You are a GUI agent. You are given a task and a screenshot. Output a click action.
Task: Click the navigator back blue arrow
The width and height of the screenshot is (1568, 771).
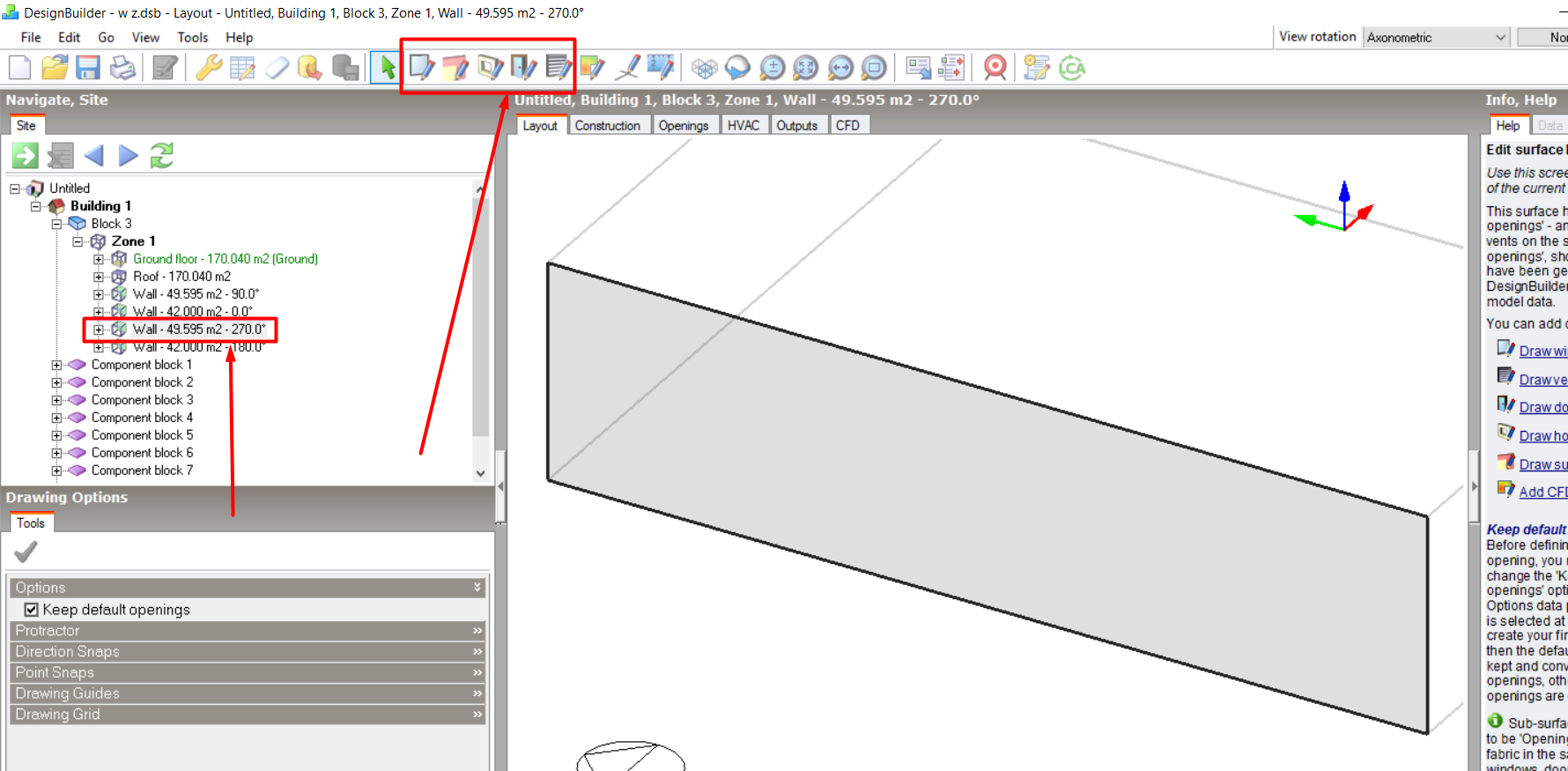coord(93,156)
